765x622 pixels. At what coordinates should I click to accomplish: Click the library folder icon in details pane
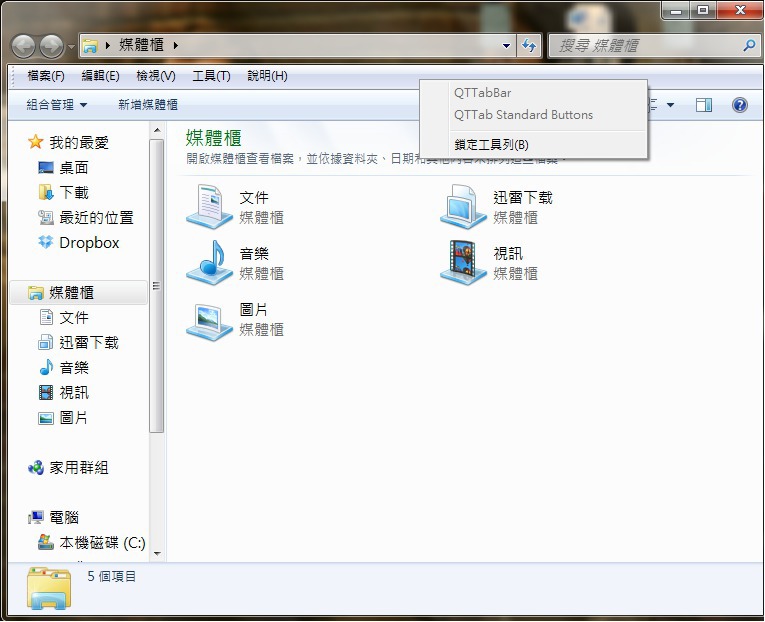49,588
